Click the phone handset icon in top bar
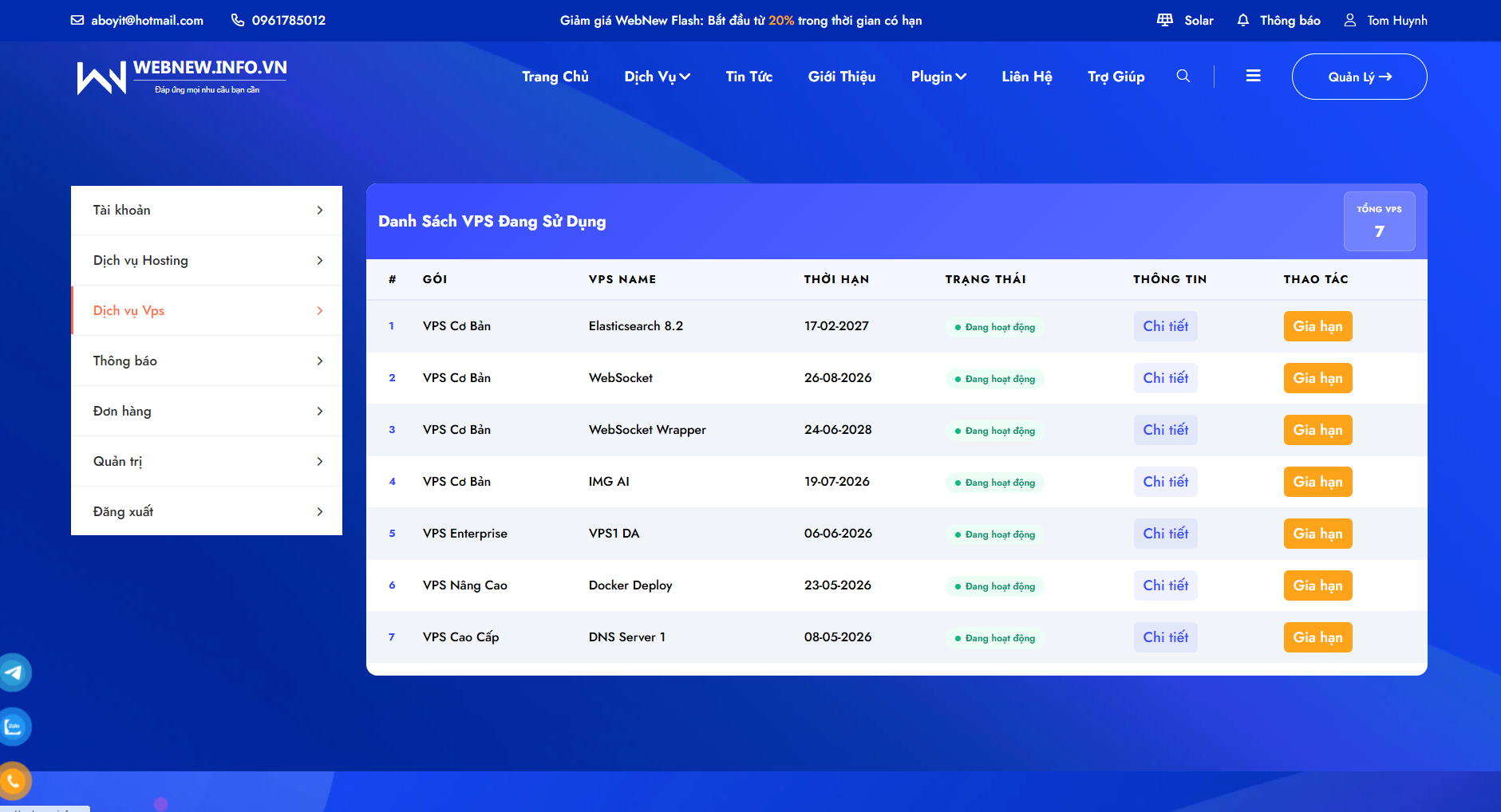The image size is (1501, 812). pyautogui.click(x=238, y=20)
